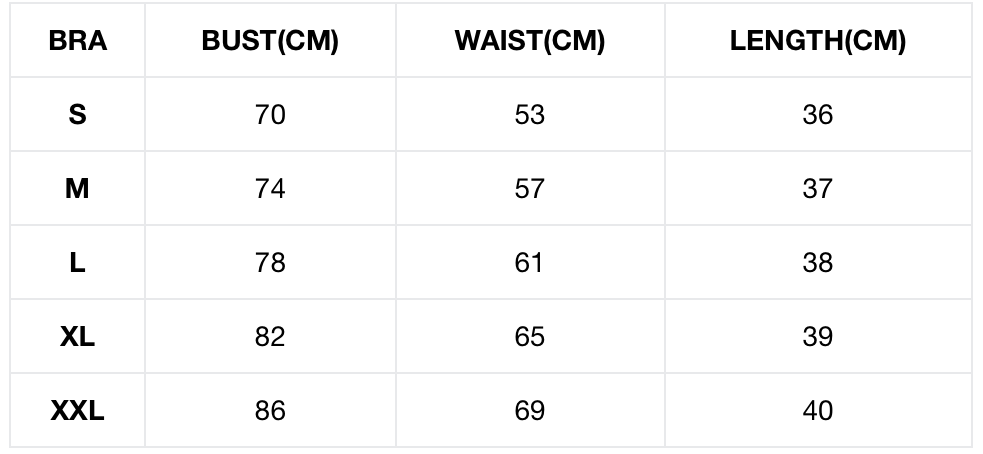This screenshot has height=454, width=983.
Task: Select bust value 74 for size M
Action: point(270,188)
